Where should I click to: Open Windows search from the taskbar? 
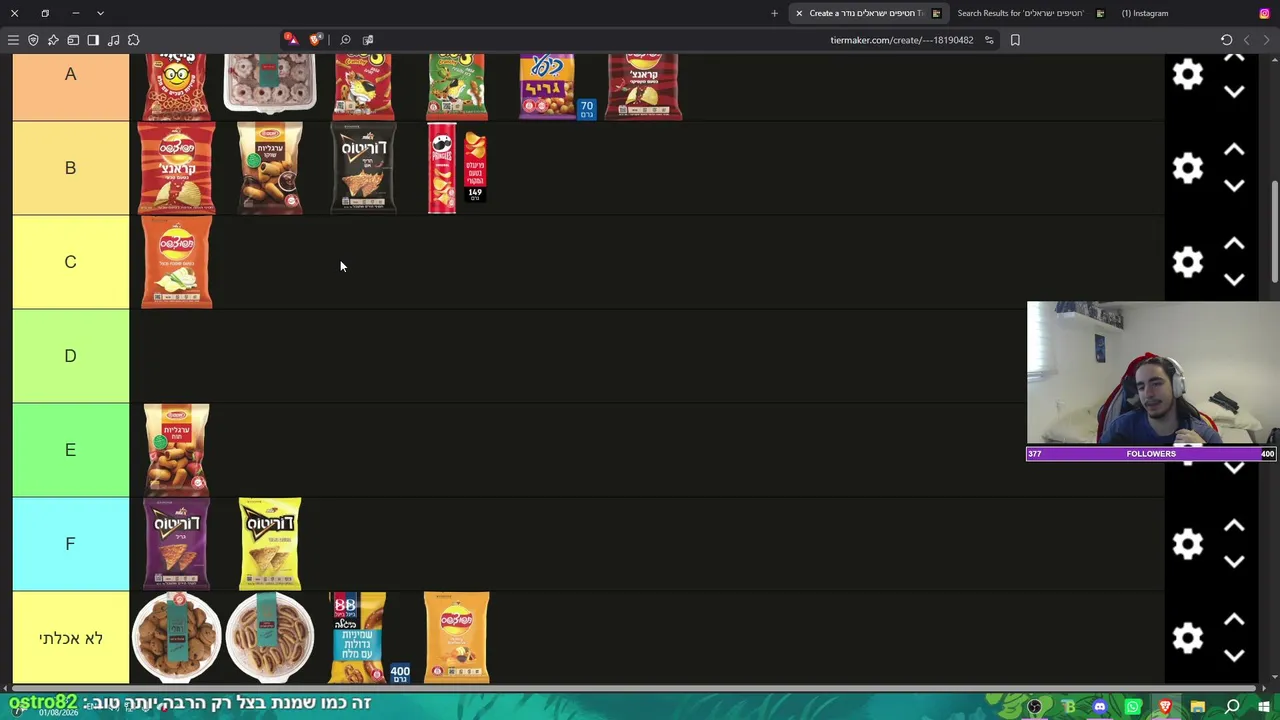pos(1232,707)
